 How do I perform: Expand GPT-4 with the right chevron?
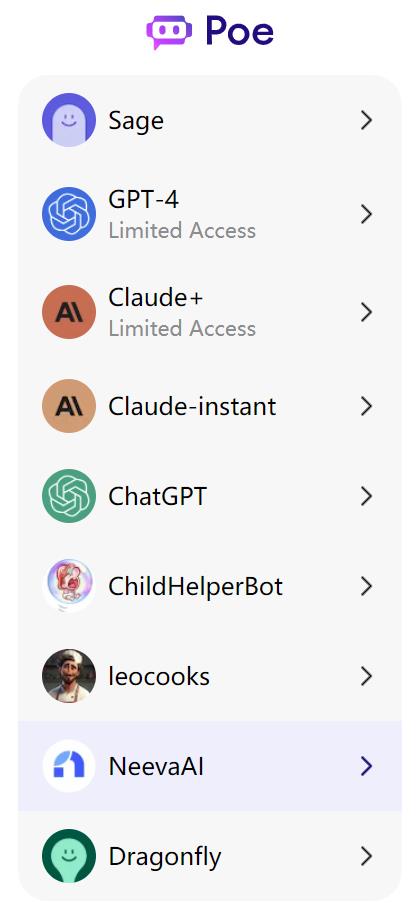pyautogui.click(x=366, y=214)
